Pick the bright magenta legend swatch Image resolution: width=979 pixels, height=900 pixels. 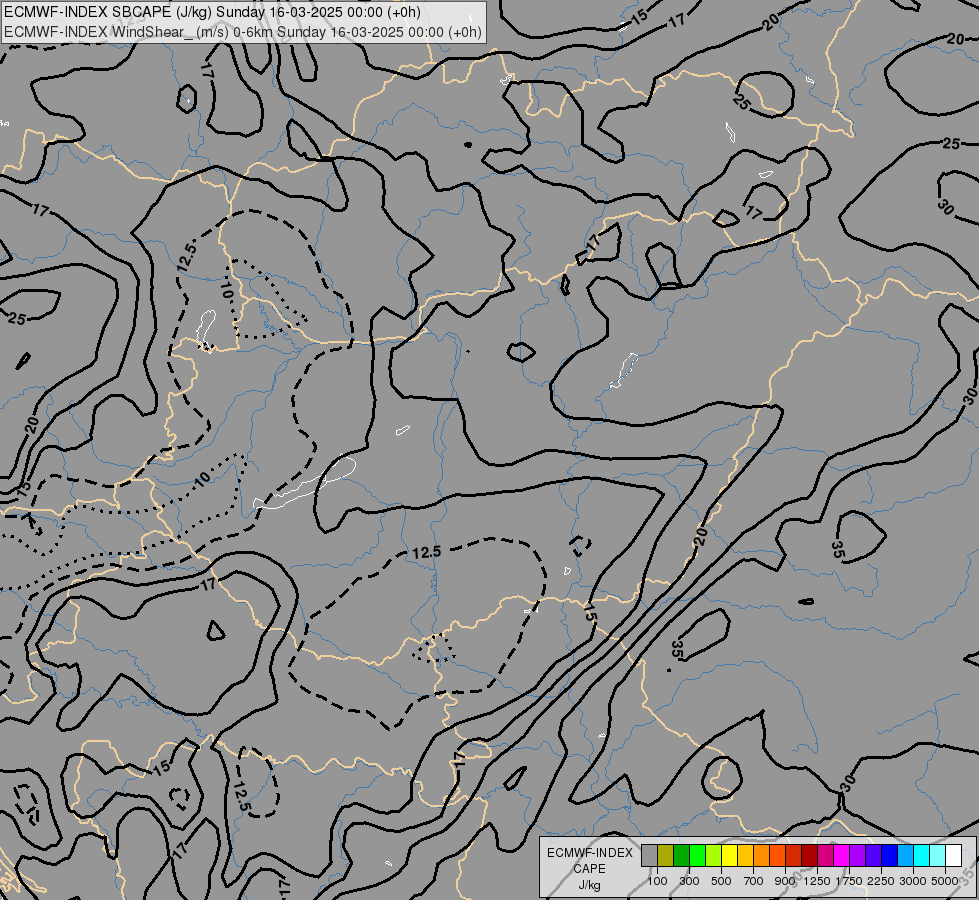[842, 855]
